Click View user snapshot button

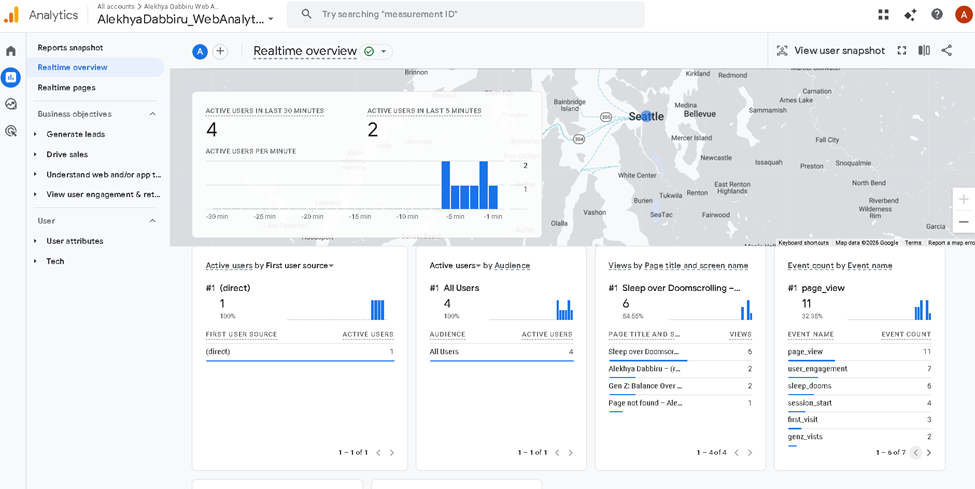click(830, 51)
